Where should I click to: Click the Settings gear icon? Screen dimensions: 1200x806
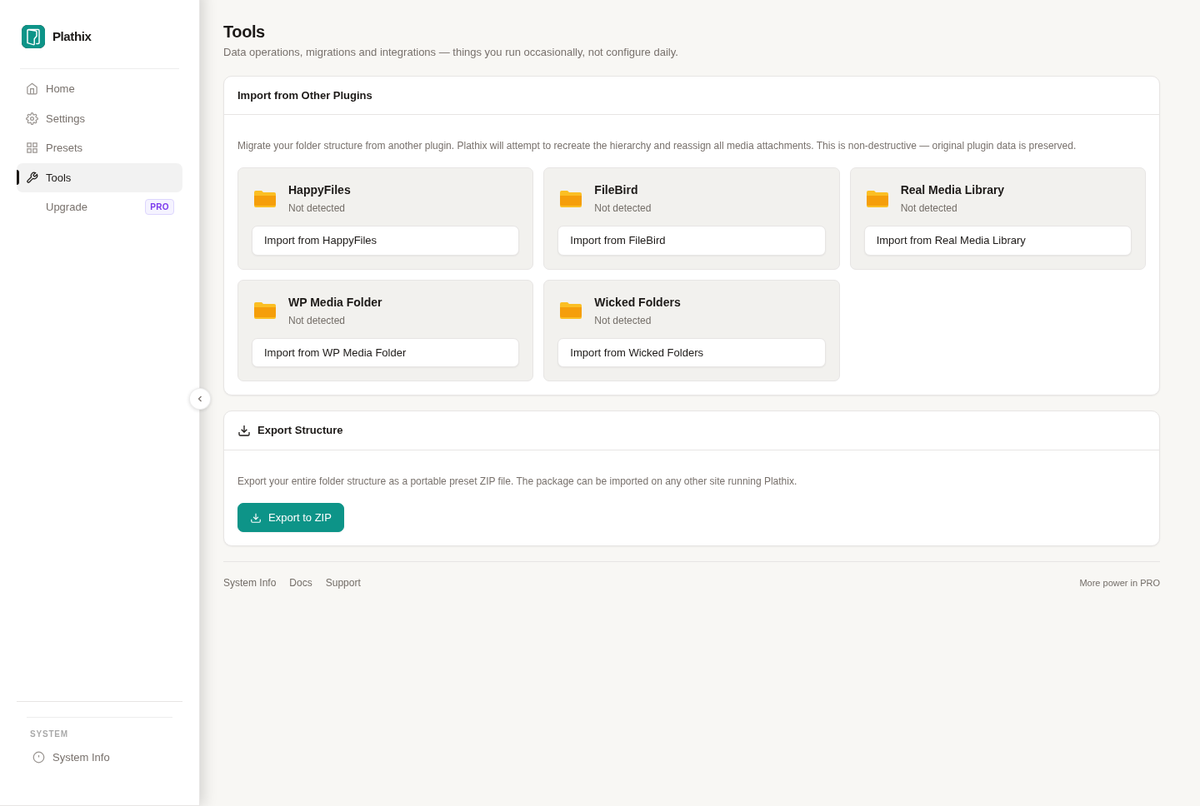click(32, 119)
